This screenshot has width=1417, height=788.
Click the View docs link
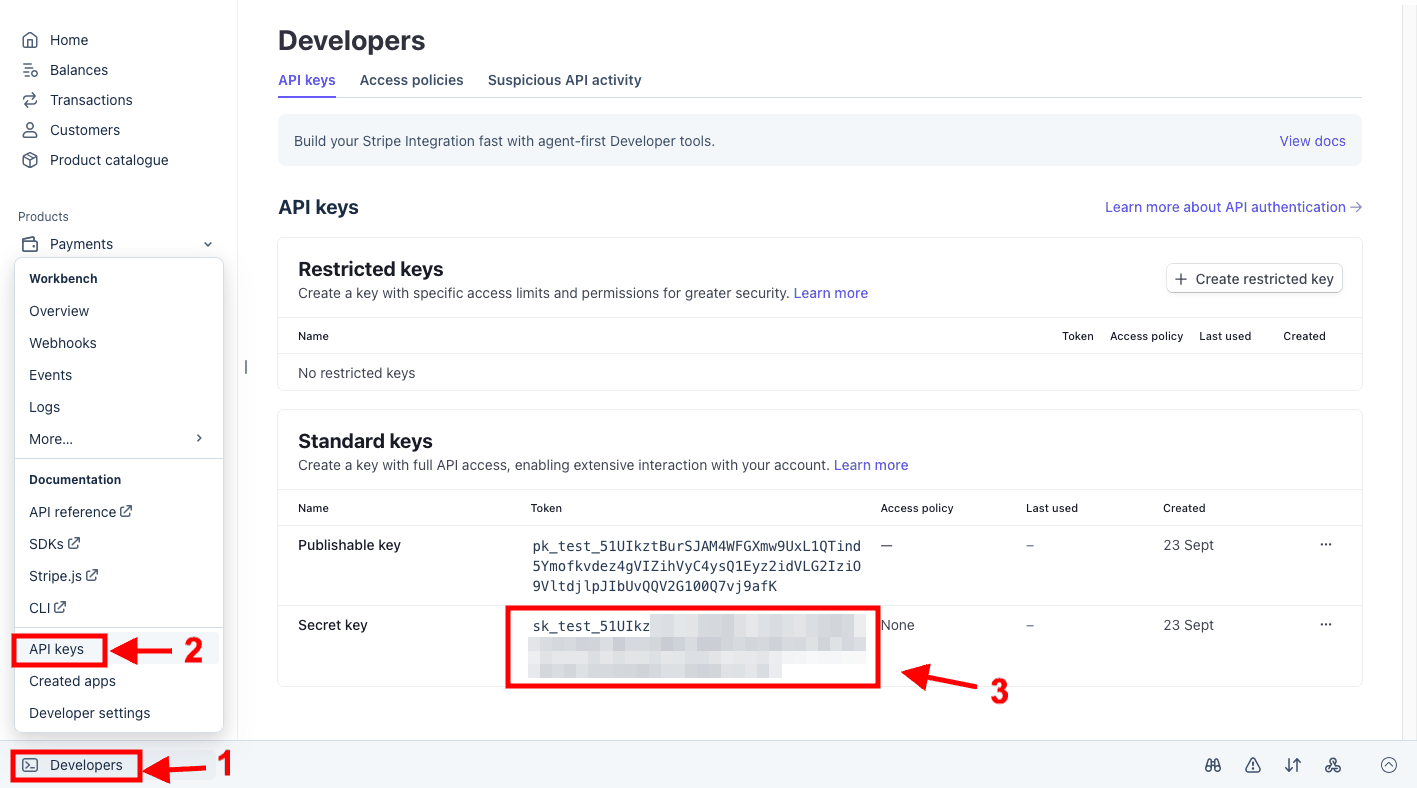[1313, 141]
